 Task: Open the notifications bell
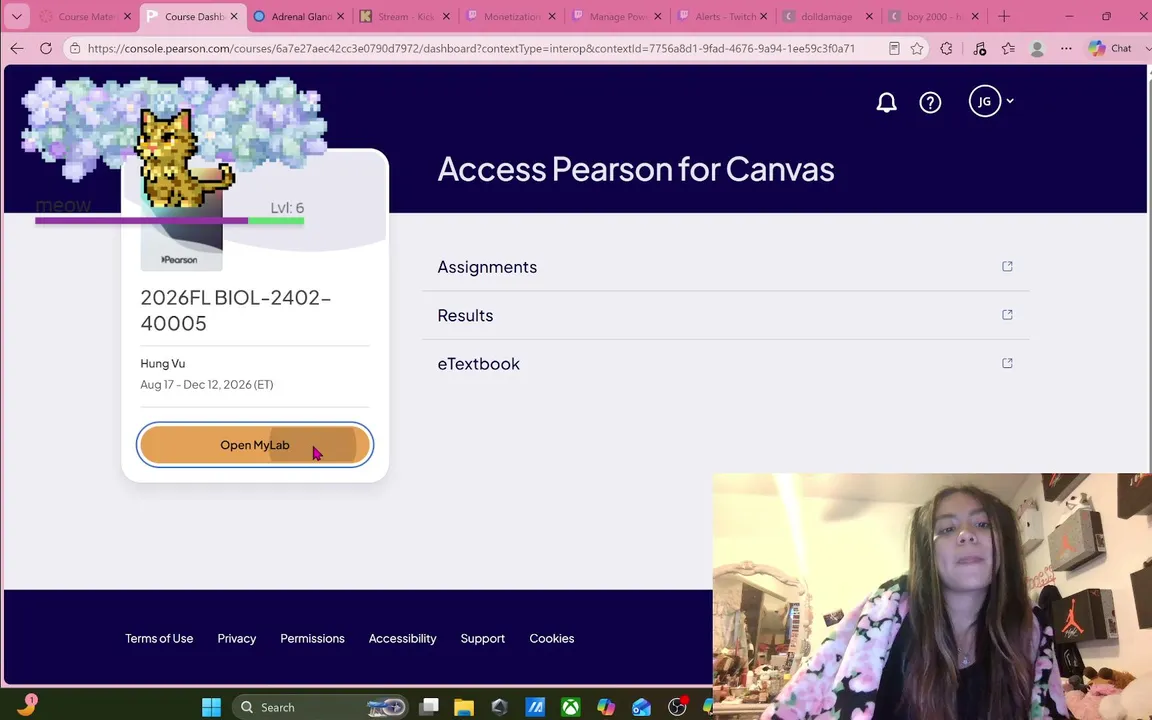[886, 102]
